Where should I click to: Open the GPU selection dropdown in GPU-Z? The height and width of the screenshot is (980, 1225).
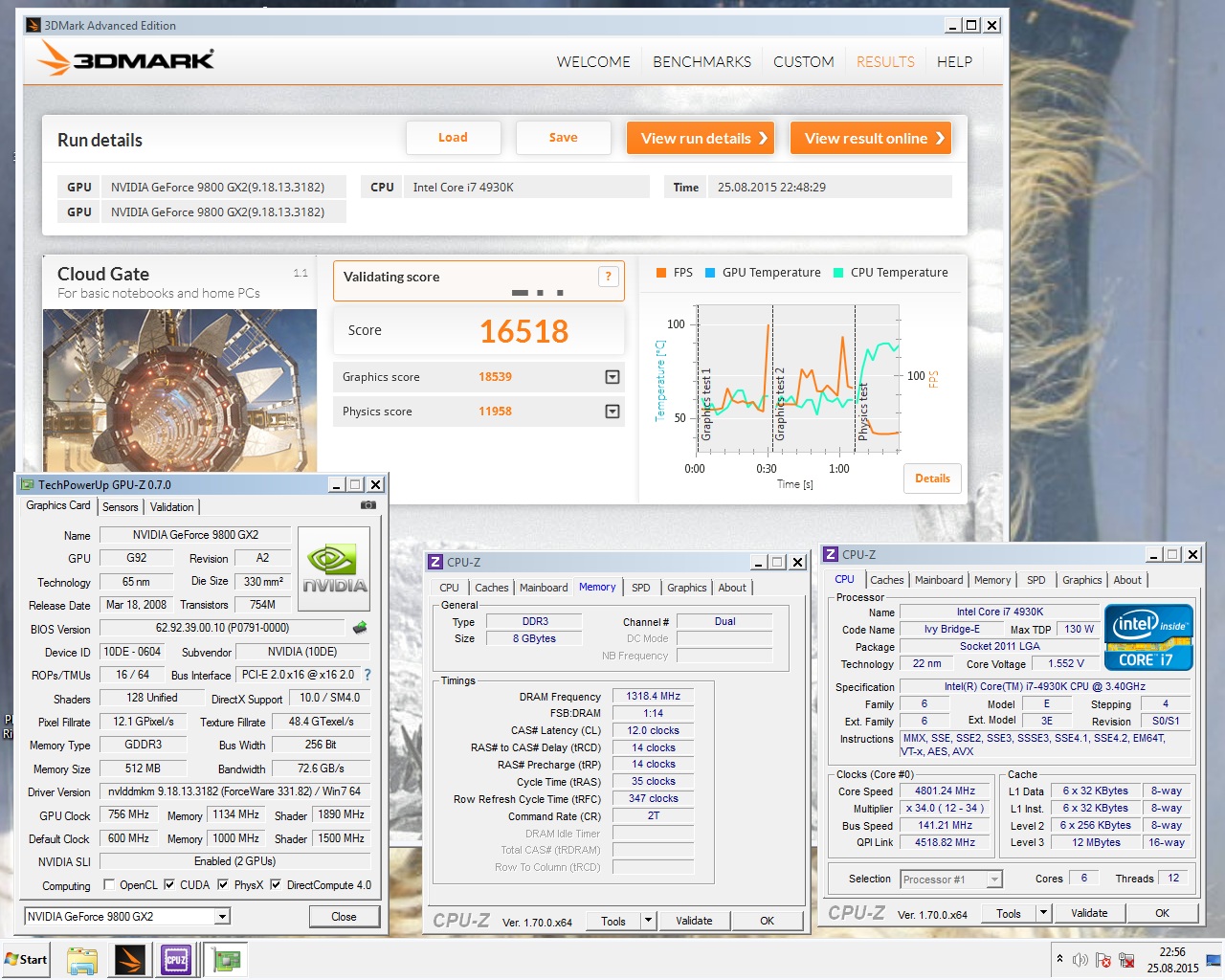pos(222,917)
